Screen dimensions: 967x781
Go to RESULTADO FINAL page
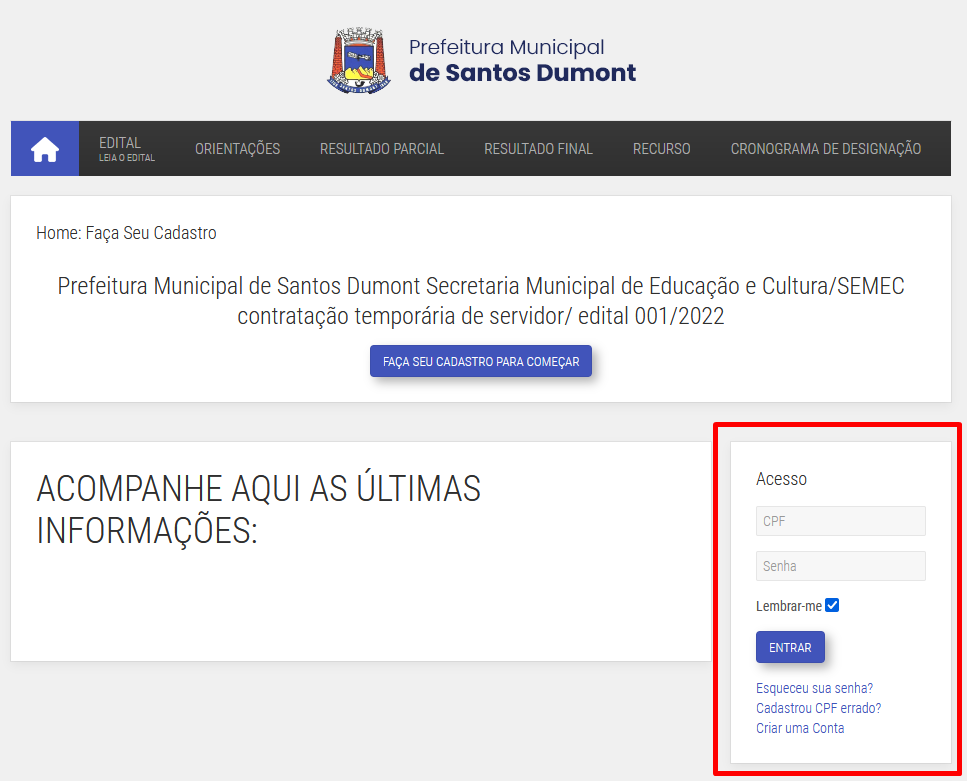(538, 149)
